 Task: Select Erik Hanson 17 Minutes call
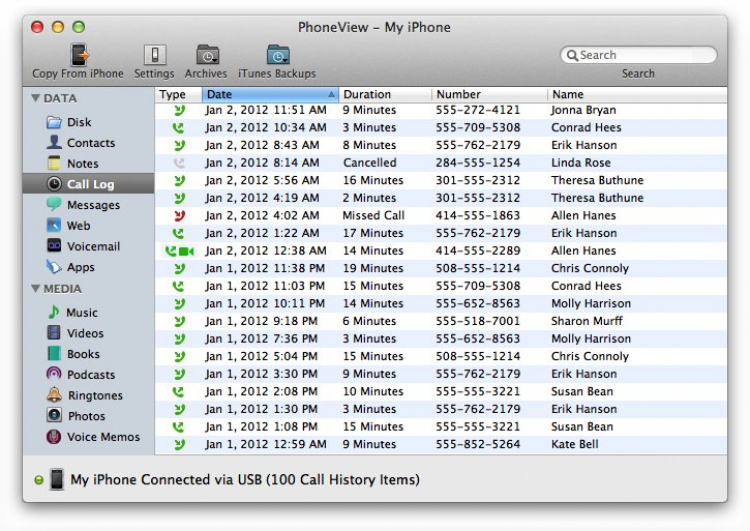(441, 233)
